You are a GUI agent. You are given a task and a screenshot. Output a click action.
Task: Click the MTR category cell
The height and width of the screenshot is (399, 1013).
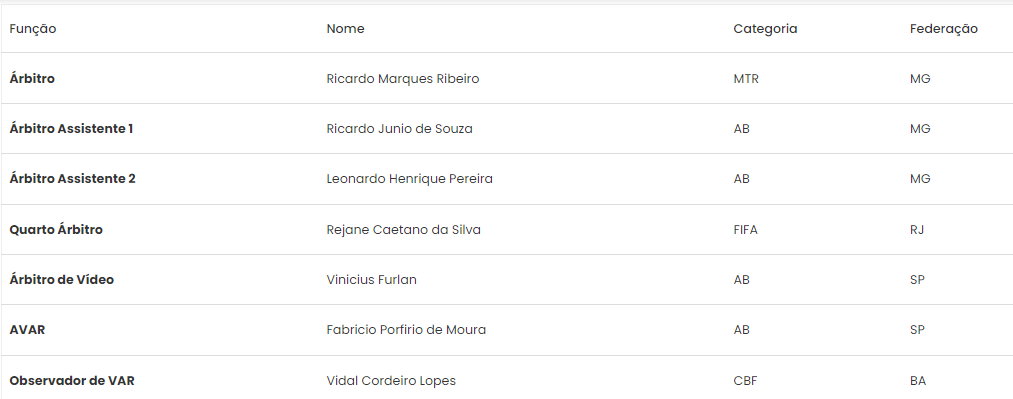coord(746,79)
